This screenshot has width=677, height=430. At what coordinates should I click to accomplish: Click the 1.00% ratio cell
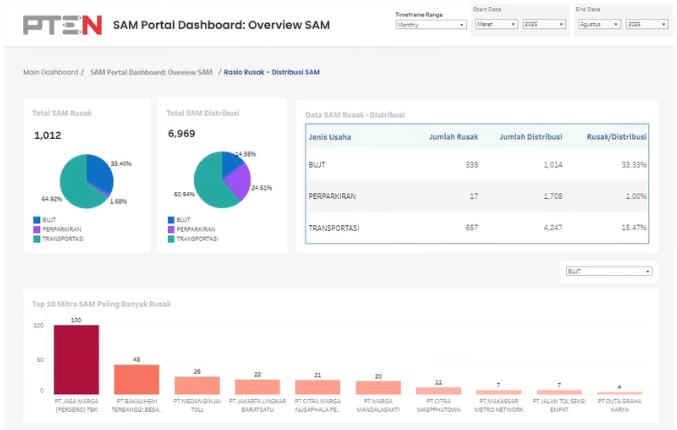(636, 196)
